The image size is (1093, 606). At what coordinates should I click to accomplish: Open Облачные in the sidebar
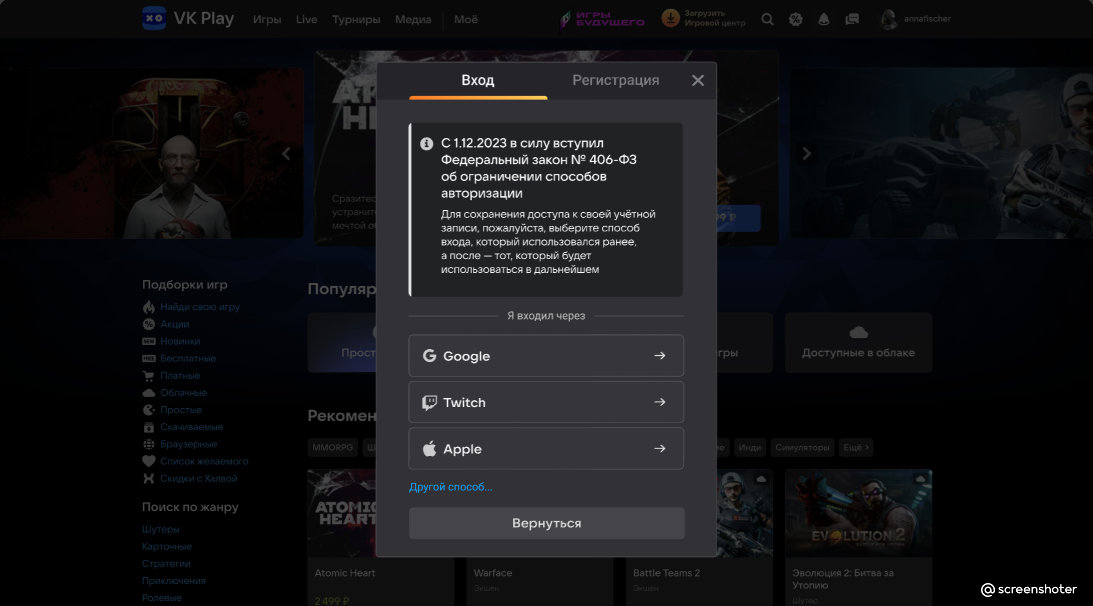(183, 393)
